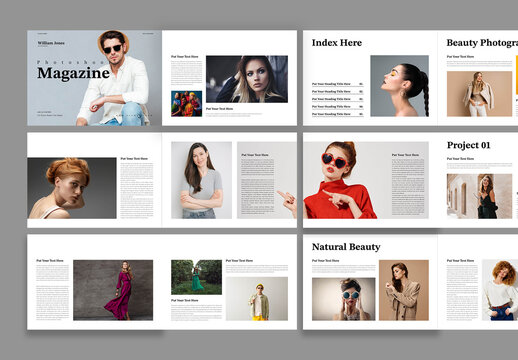
Task: Open photo of woman in black beside wall
Action: (x=479, y=196)
